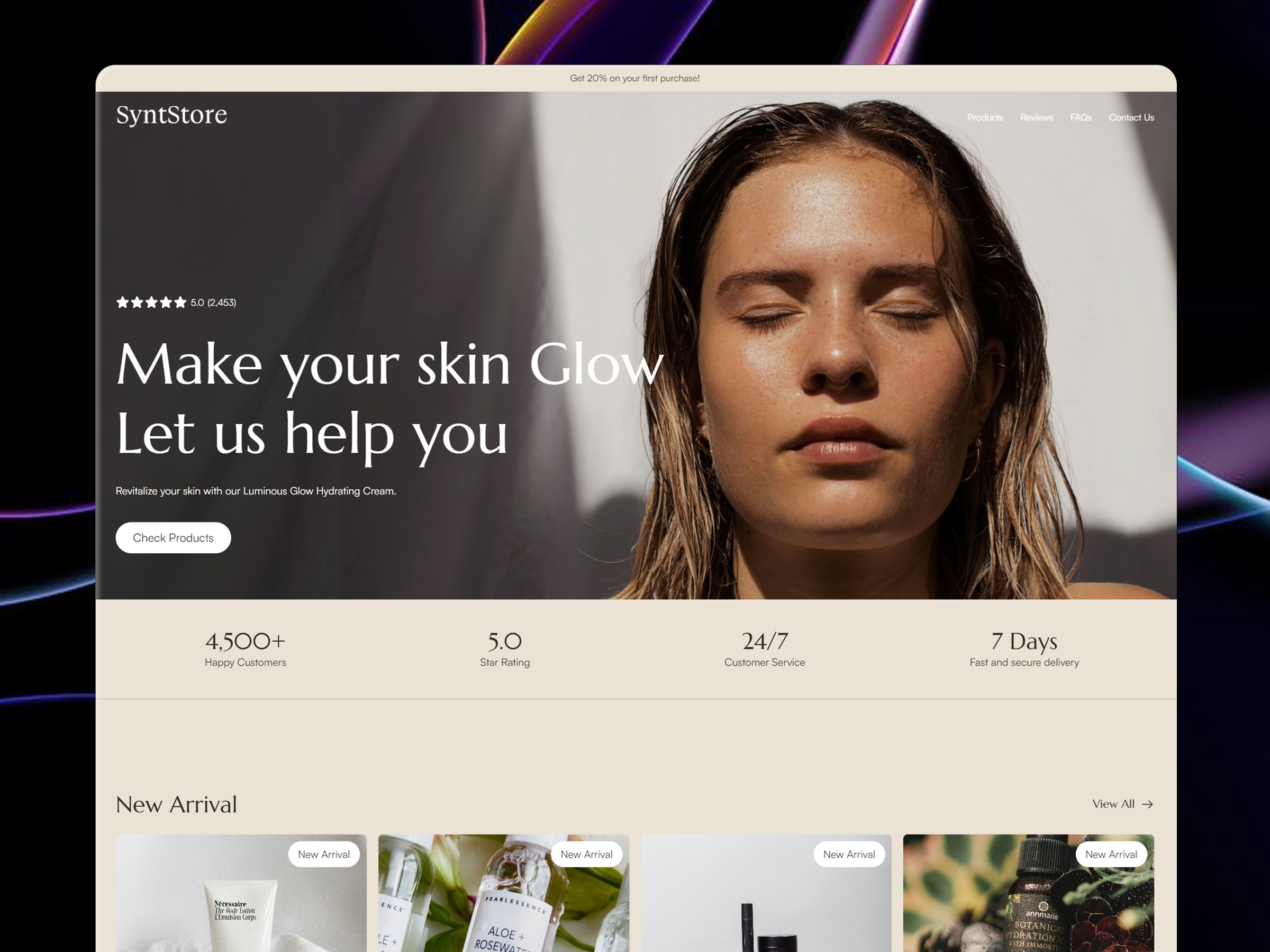Select the Contact Us tab
This screenshot has width=1270, height=952.
click(x=1131, y=118)
